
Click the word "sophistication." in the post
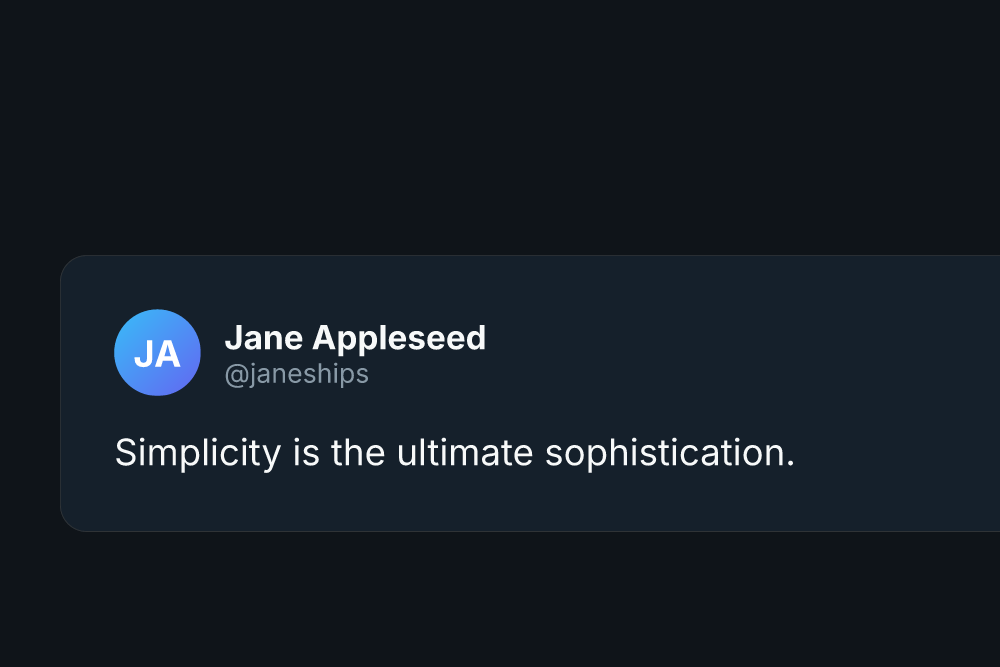pyautogui.click(x=670, y=453)
